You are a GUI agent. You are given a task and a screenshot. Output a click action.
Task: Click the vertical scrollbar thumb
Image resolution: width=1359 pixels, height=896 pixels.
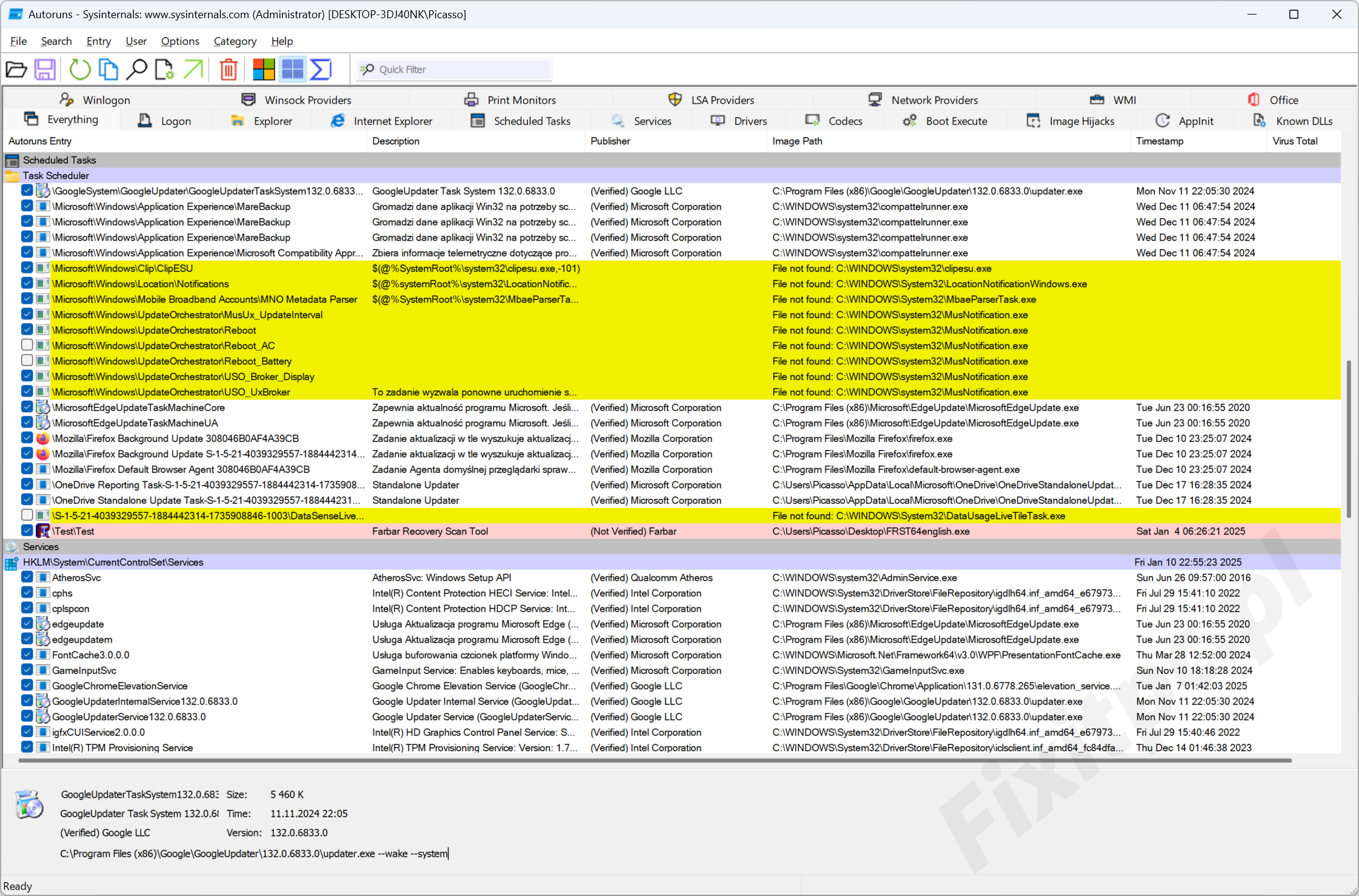1349,438
